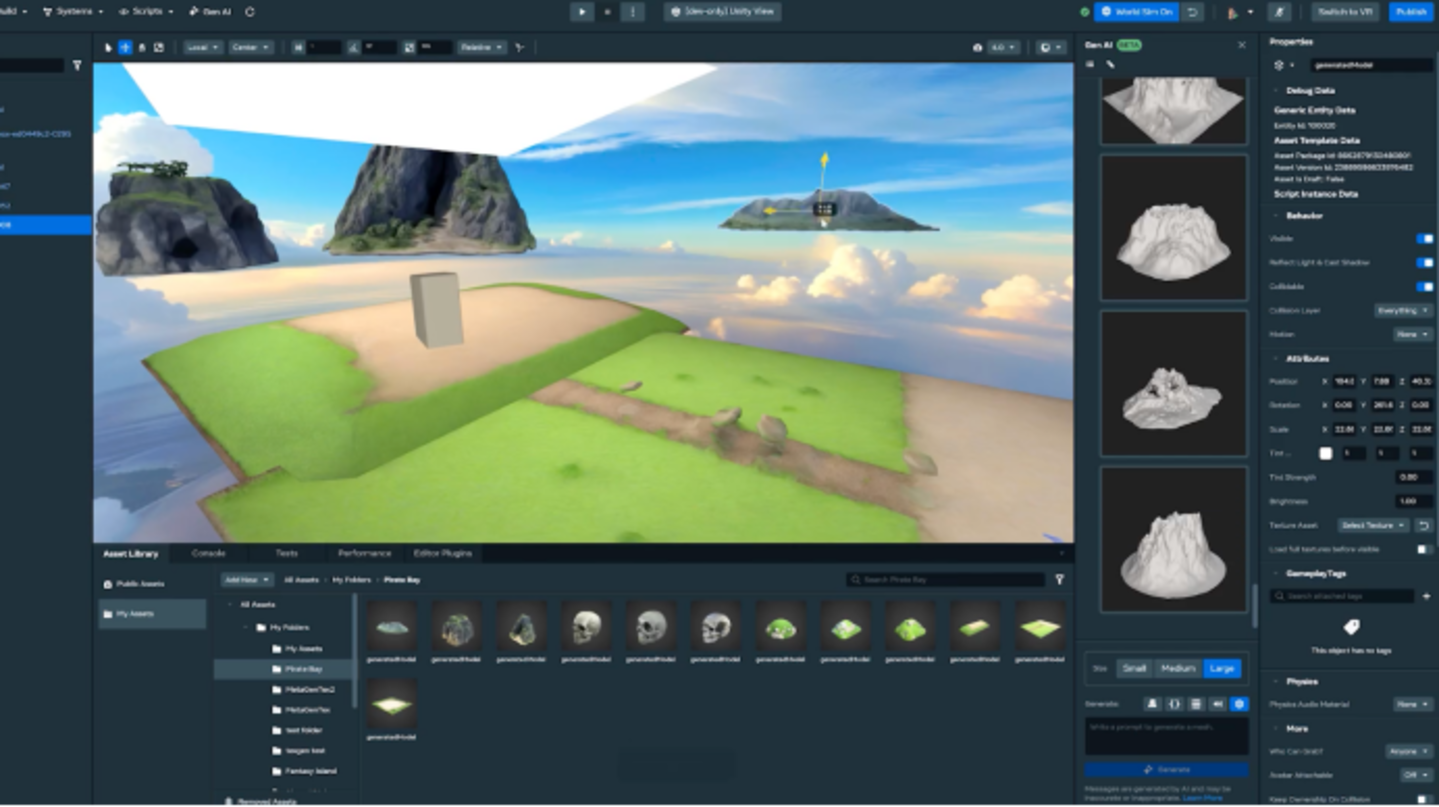Open the Add New button
The image size is (1439, 807).
(247, 580)
